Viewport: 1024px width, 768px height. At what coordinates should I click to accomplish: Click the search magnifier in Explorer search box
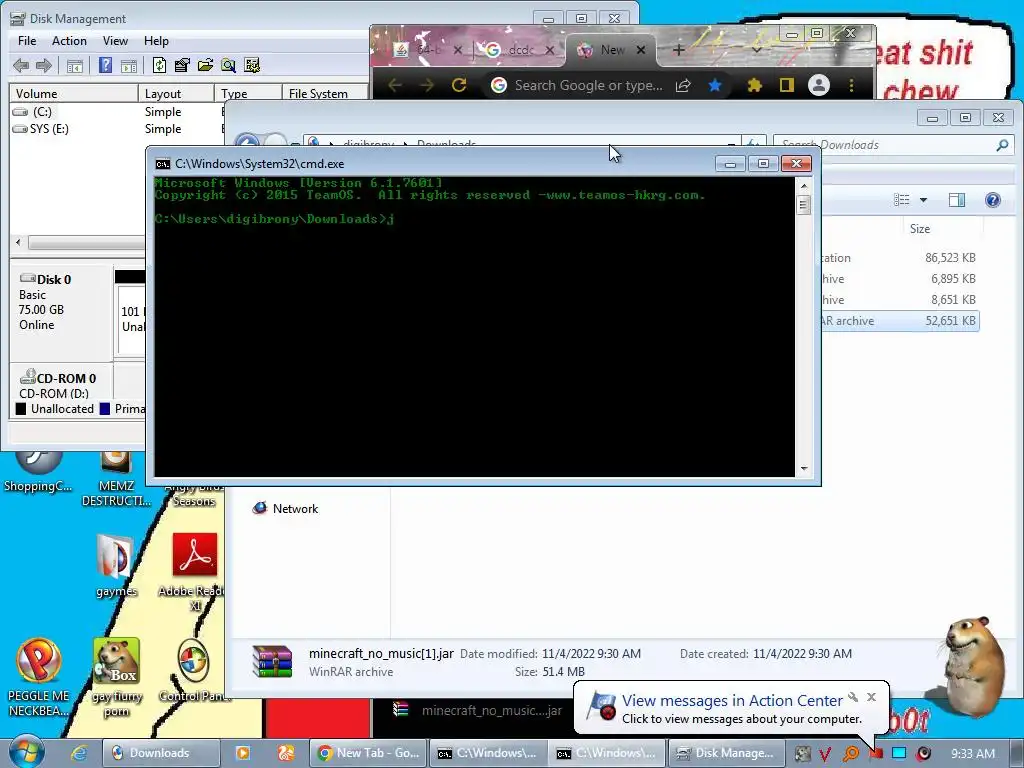(1002, 145)
